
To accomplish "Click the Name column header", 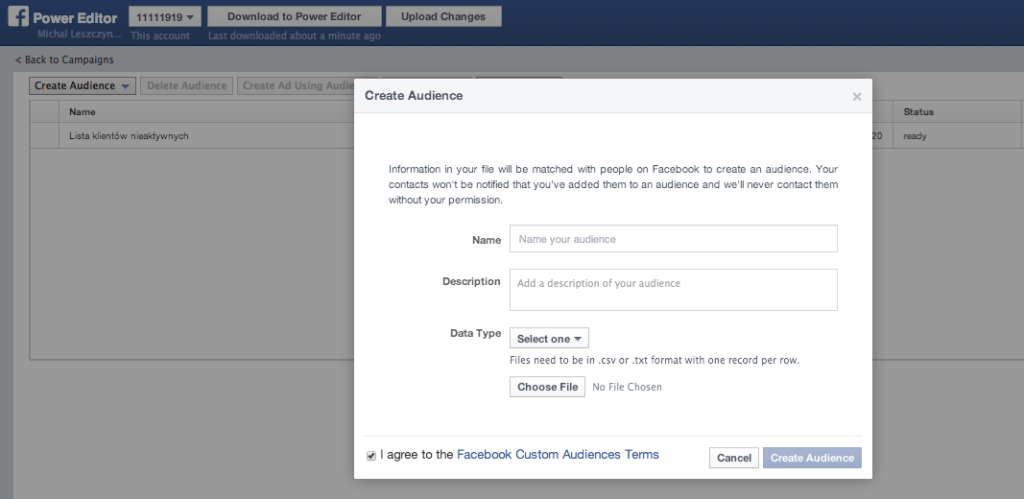I will click(x=82, y=112).
